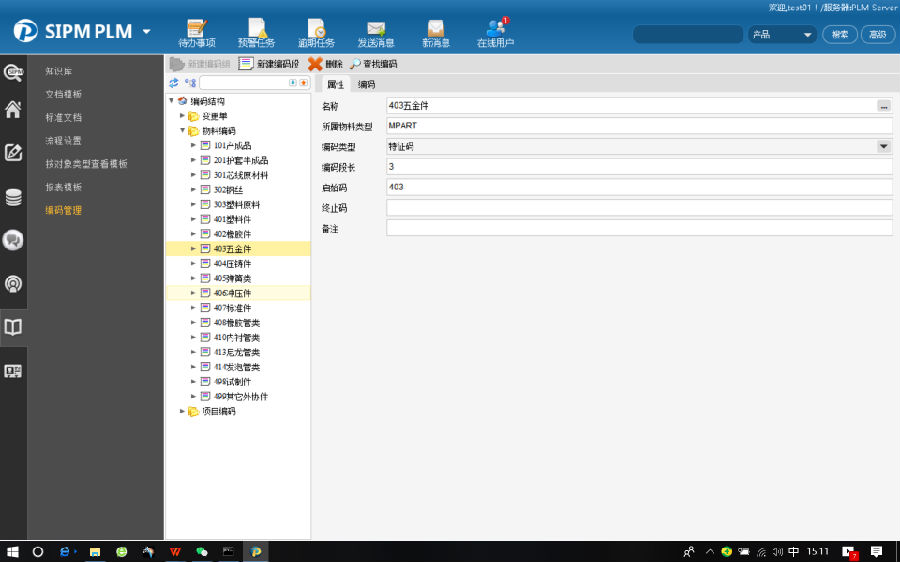Click the 终止码 input field
Viewport: 900px width, 562px height.
click(638, 208)
